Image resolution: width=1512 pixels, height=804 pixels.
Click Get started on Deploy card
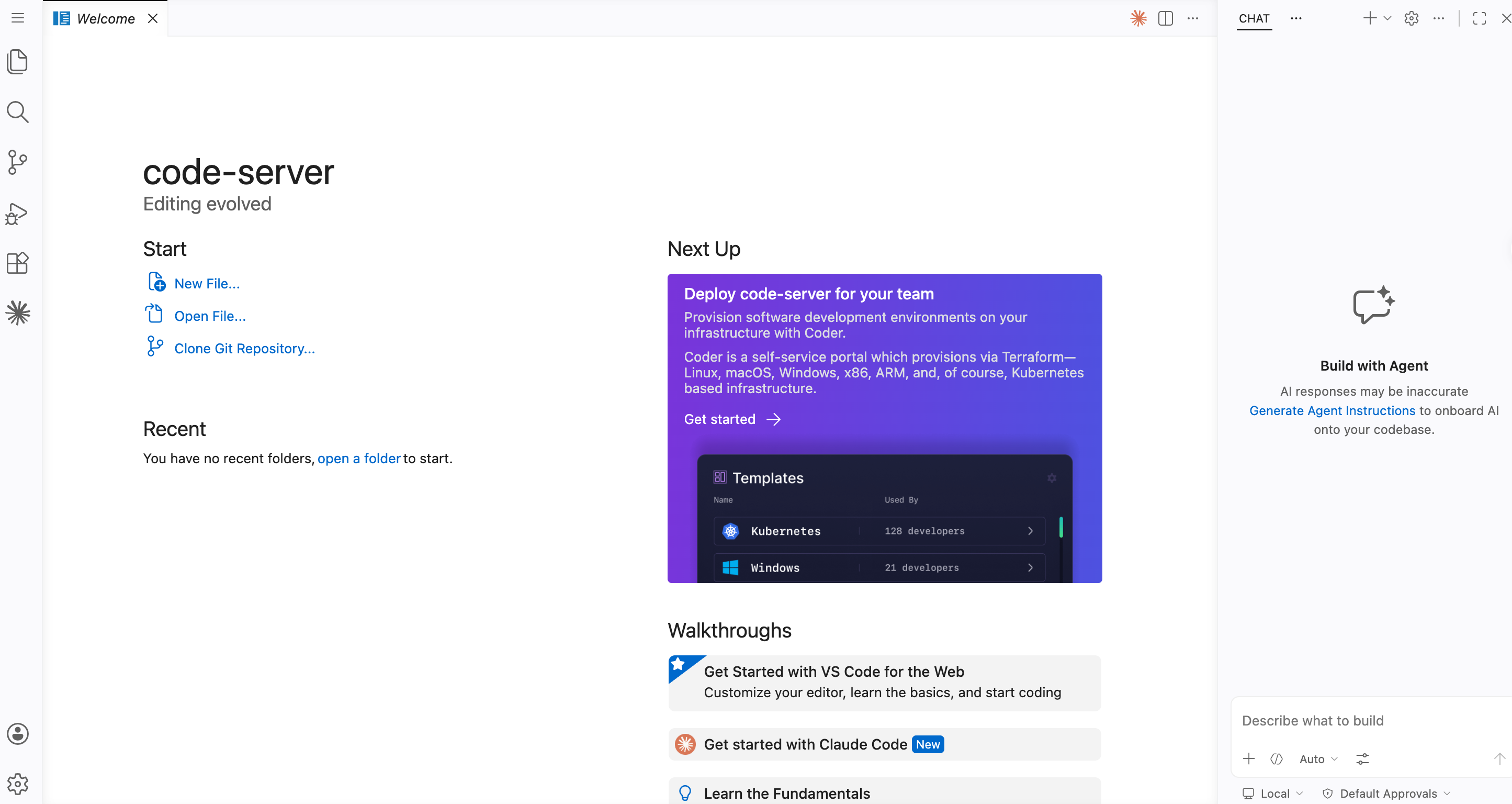(732, 419)
